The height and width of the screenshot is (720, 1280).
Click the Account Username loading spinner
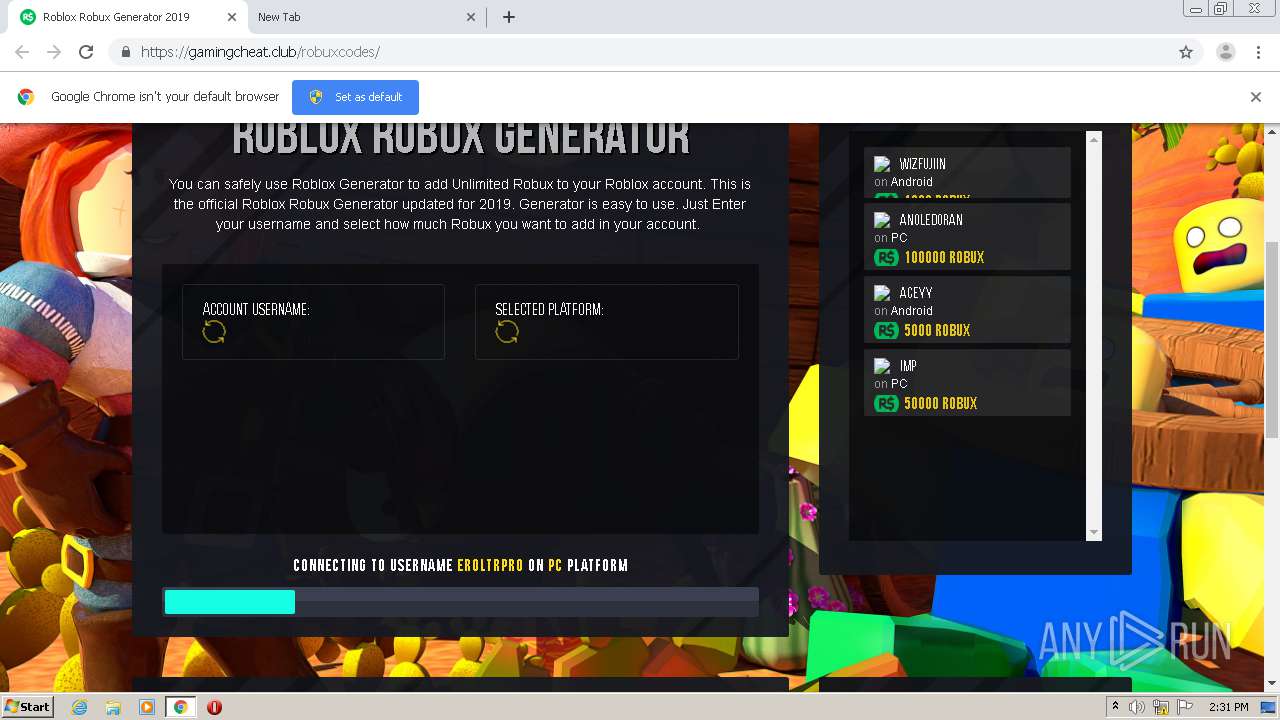tap(214, 332)
